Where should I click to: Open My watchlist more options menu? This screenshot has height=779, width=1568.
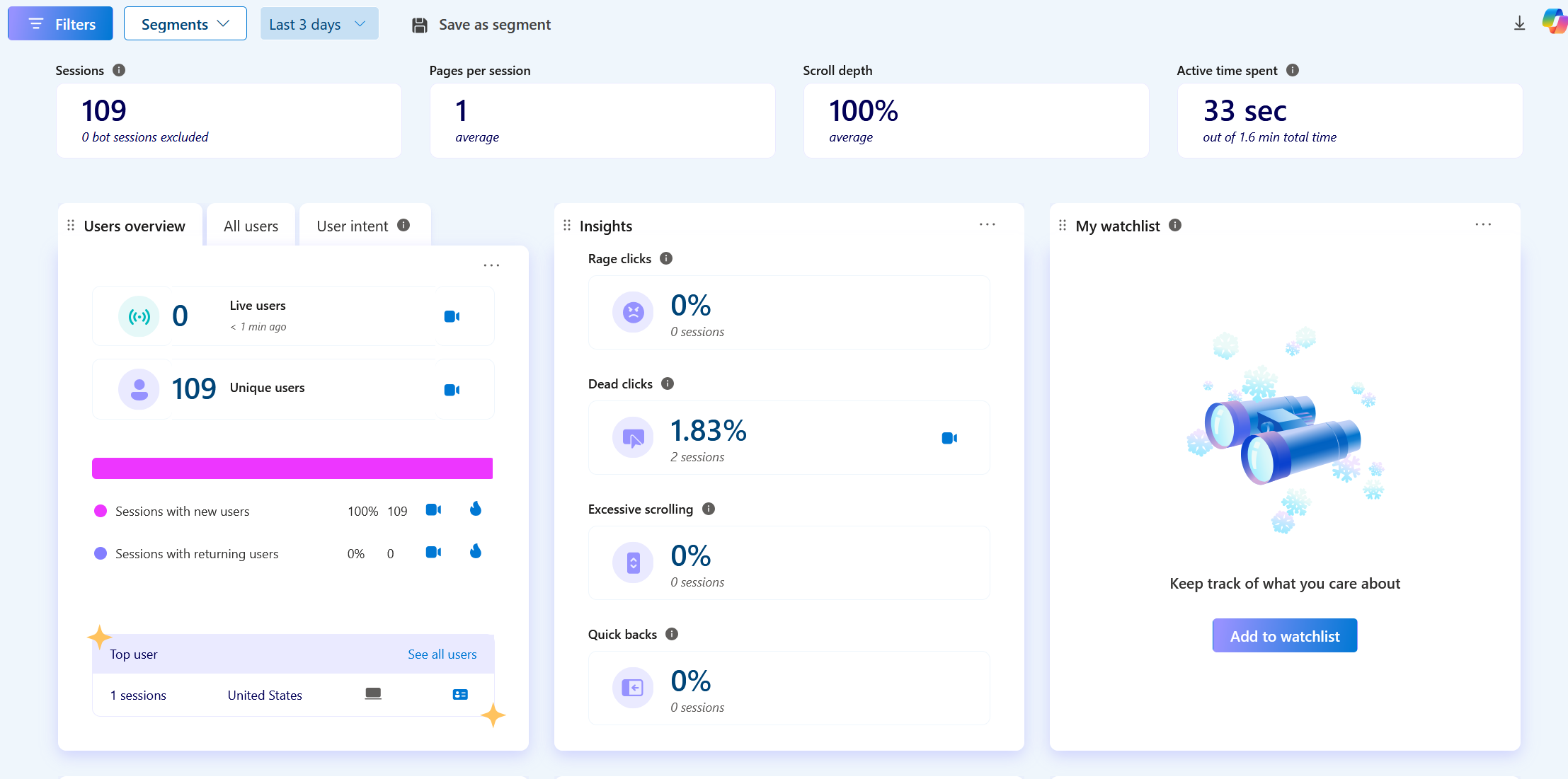pyautogui.click(x=1483, y=225)
